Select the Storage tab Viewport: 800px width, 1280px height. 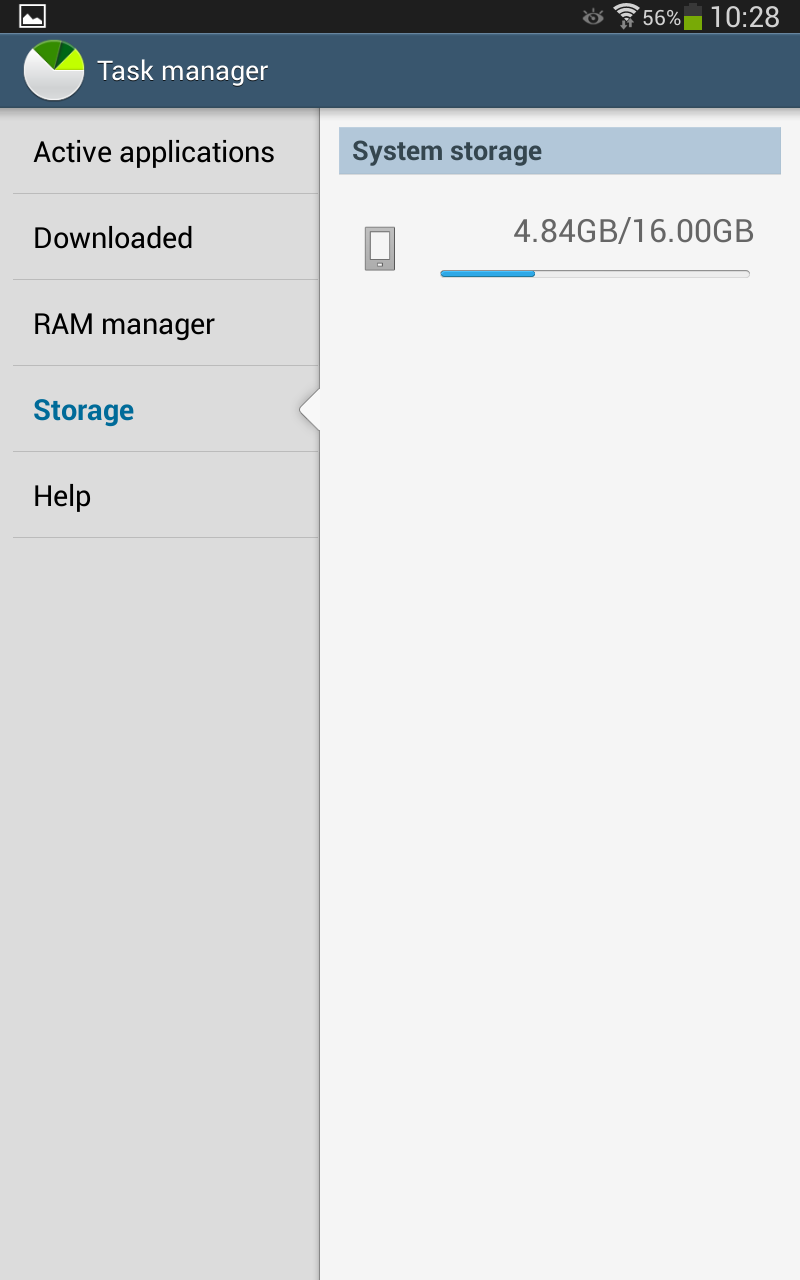(84, 410)
